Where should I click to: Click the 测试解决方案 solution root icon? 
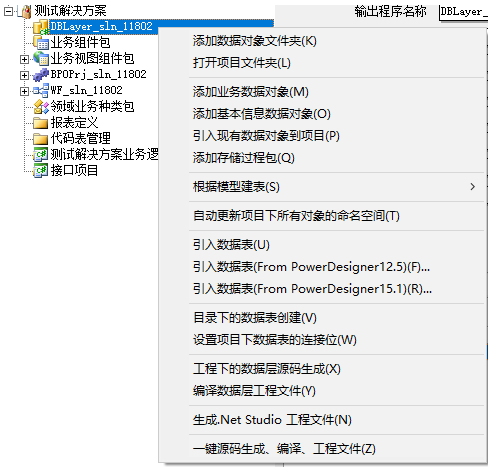coord(26,11)
